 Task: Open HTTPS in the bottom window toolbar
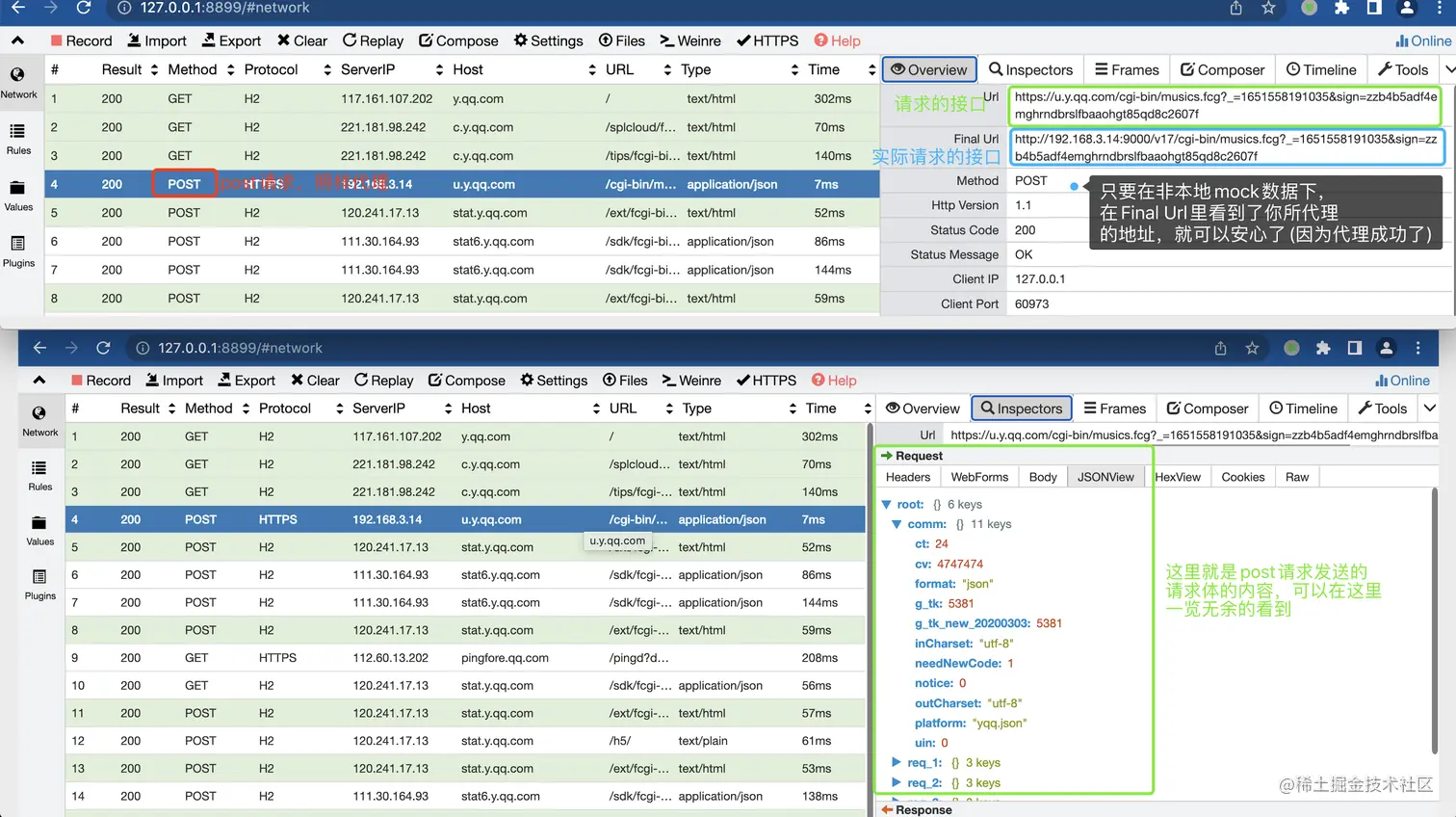(x=767, y=381)
